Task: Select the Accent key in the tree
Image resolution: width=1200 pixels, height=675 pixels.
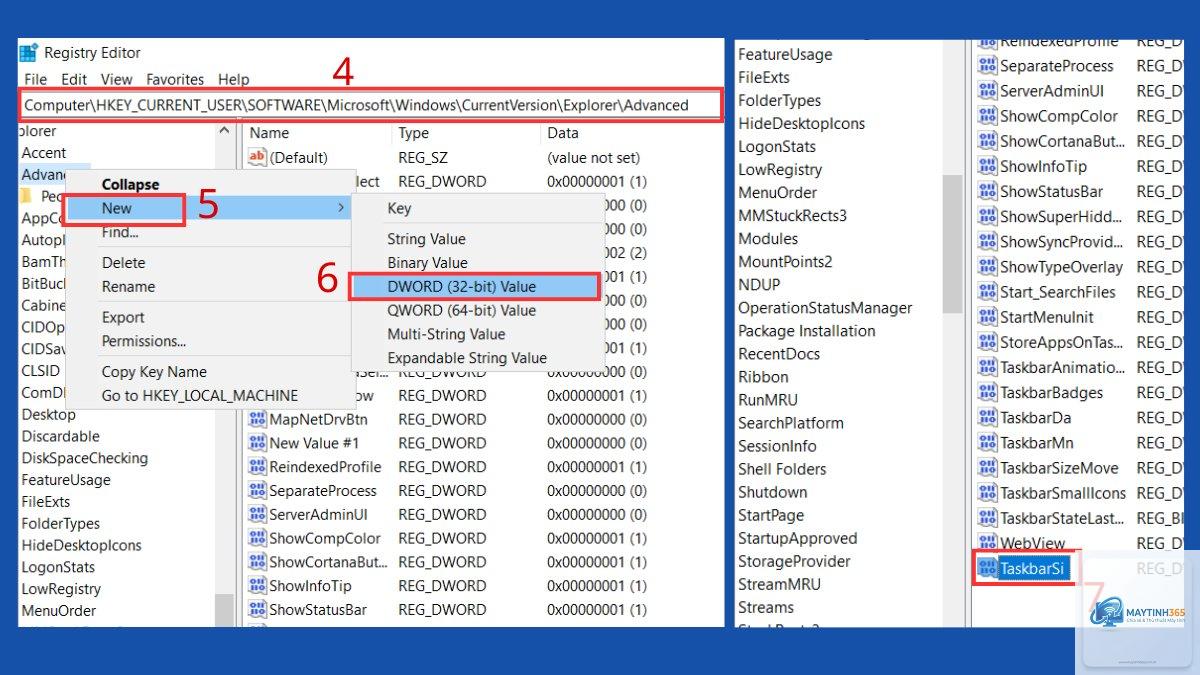Action: point(44,153)
